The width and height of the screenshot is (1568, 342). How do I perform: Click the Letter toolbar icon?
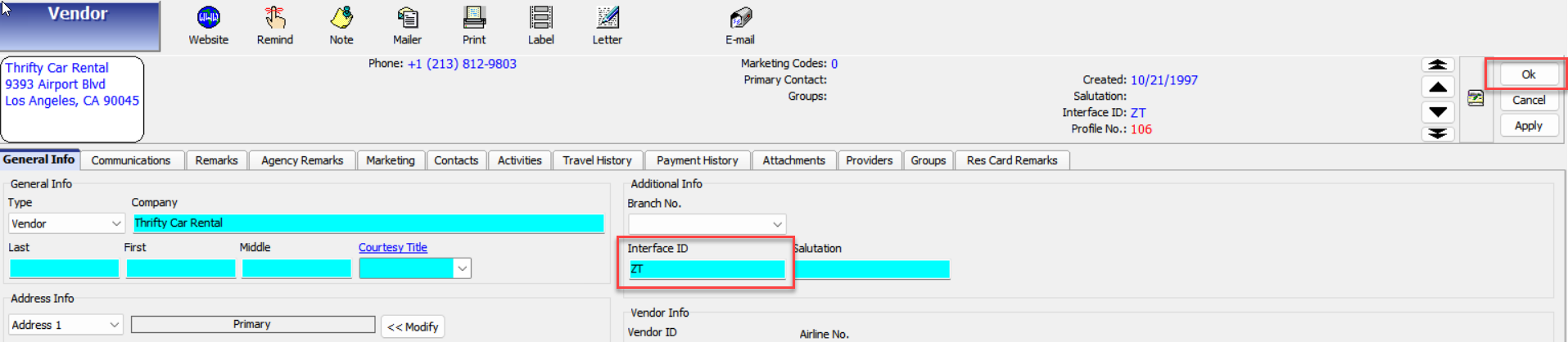pos(608,25)
